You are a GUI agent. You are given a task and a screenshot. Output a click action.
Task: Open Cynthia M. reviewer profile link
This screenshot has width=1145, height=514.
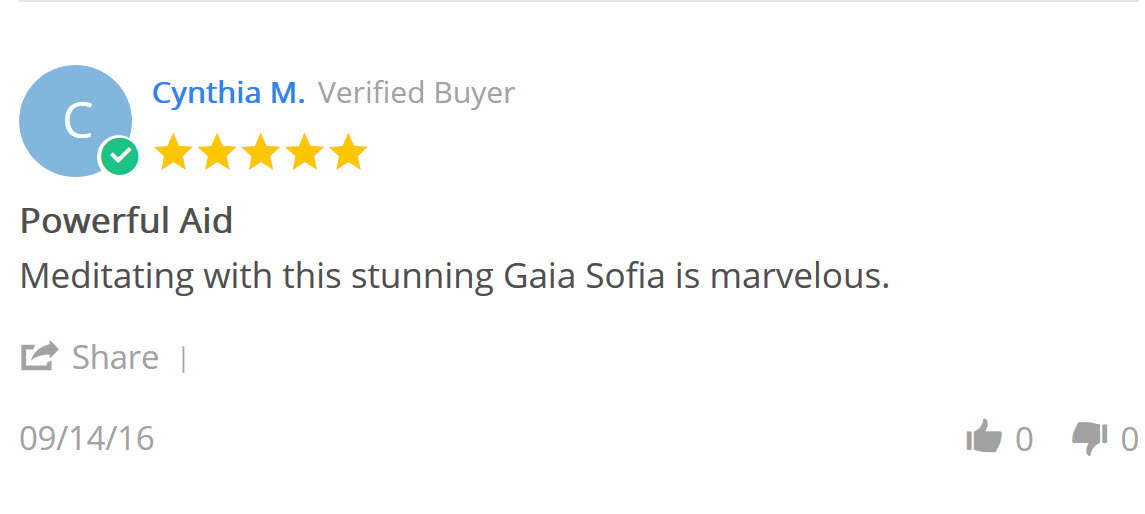pyautogui.click(x=229, y=93)
